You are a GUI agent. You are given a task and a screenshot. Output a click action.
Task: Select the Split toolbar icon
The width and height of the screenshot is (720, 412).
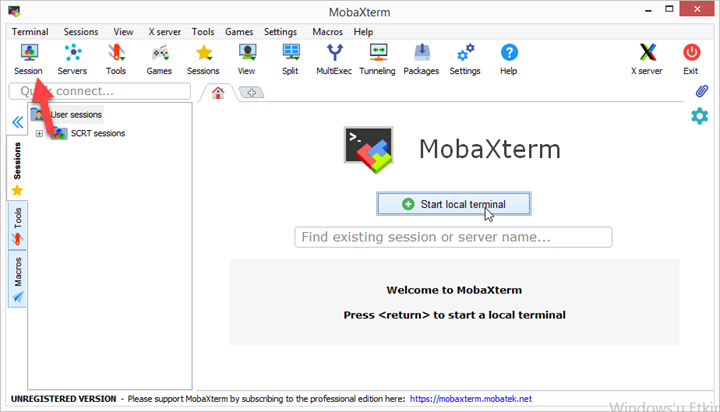tap(290, 60)
